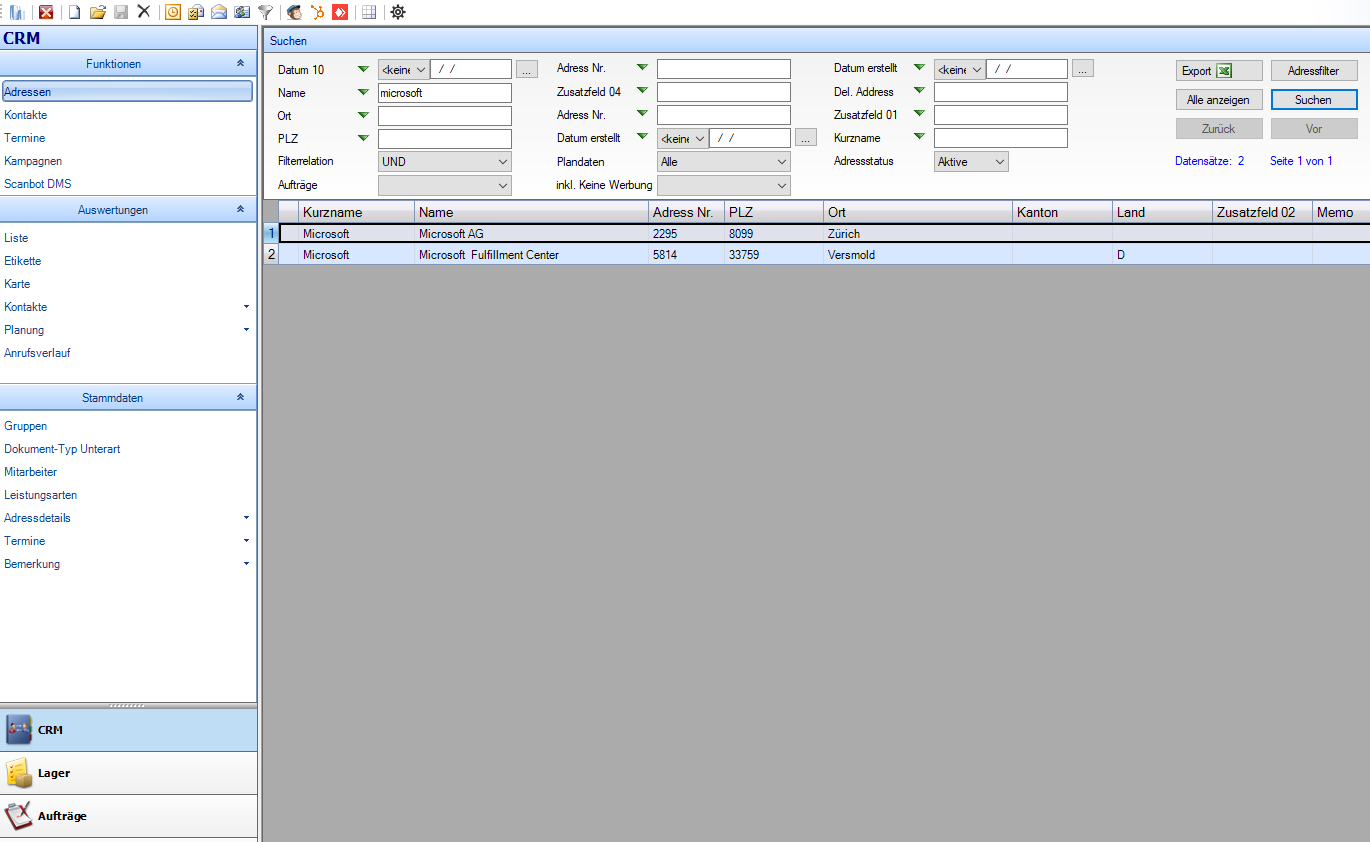Collapse the Auswertungen section
This screenshot has width=1370, height=842.
240,209
